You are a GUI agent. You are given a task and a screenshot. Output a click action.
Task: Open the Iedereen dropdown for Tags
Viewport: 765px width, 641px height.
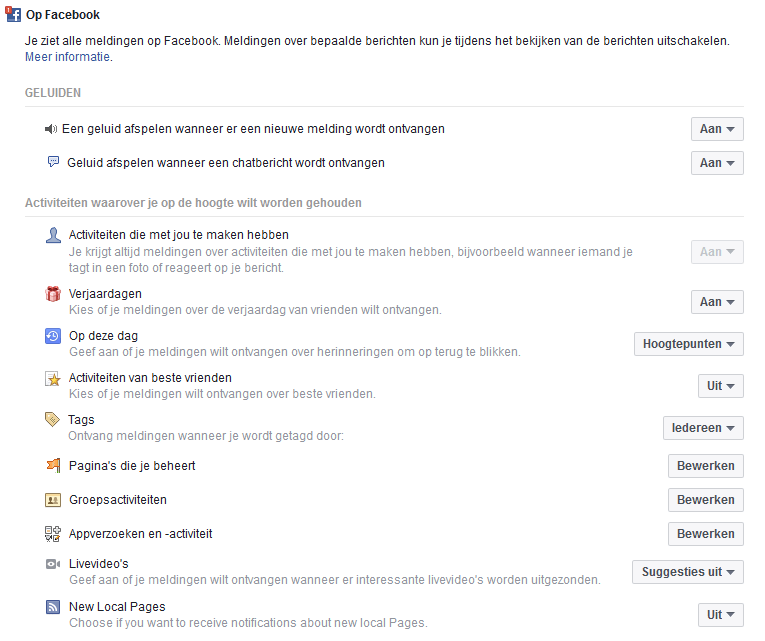tap(703, 428)
